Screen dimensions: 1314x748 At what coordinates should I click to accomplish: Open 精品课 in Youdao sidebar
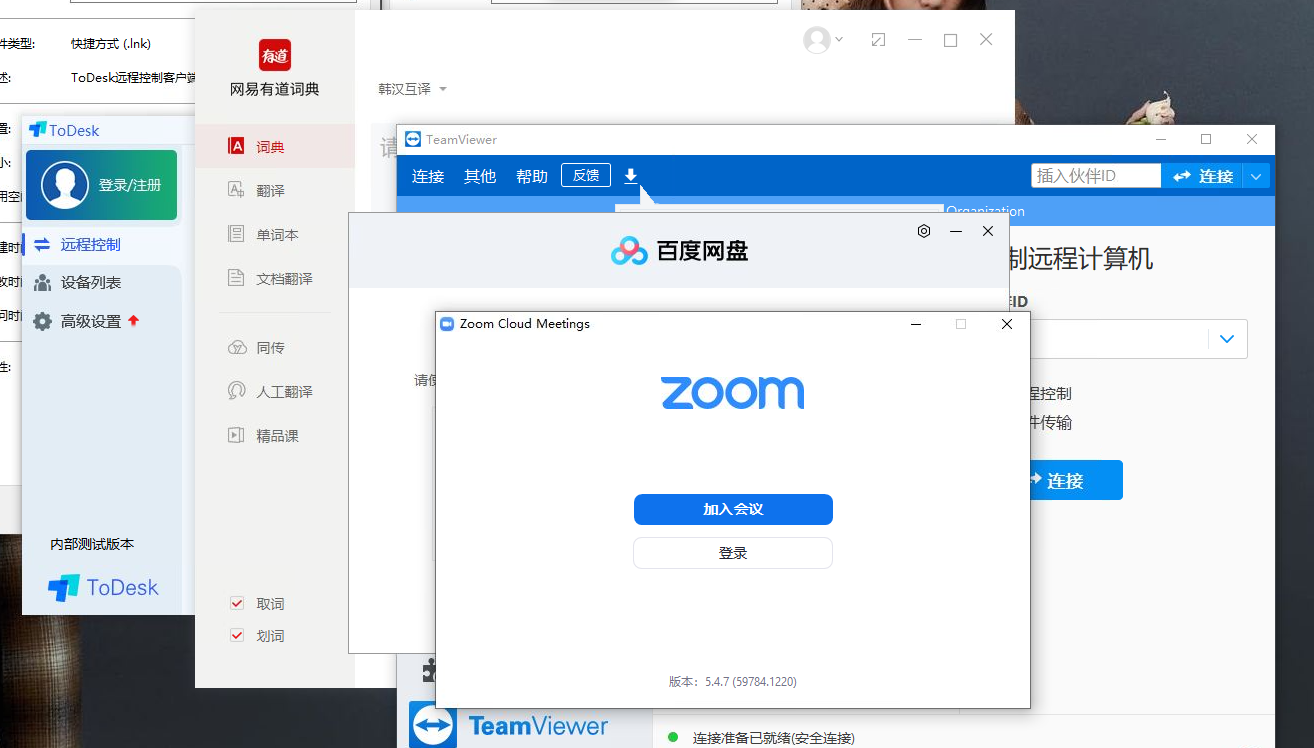coord(277,436)
